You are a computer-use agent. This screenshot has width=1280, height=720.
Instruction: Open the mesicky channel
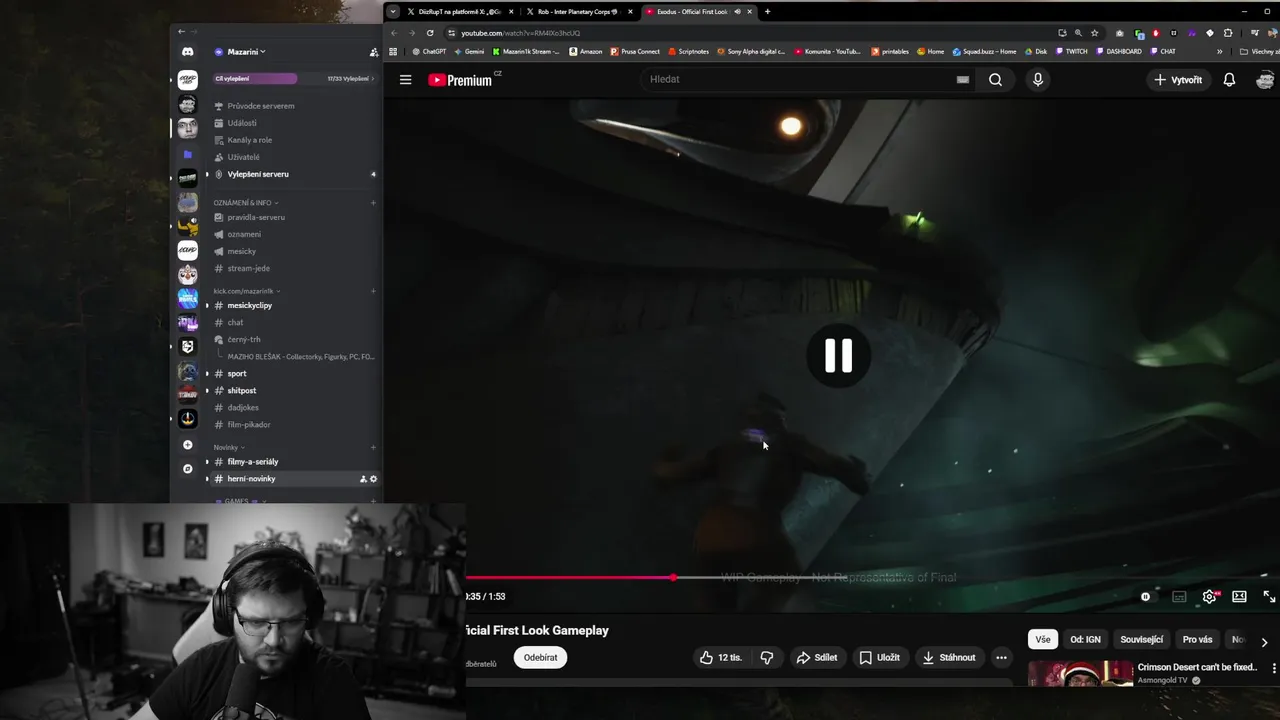click(241, 251)
